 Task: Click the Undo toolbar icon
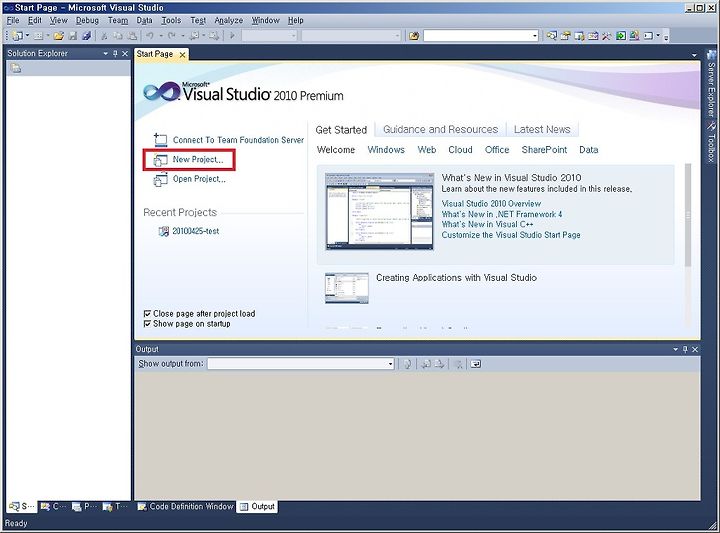pyautogui.click(x=150, y=36)
